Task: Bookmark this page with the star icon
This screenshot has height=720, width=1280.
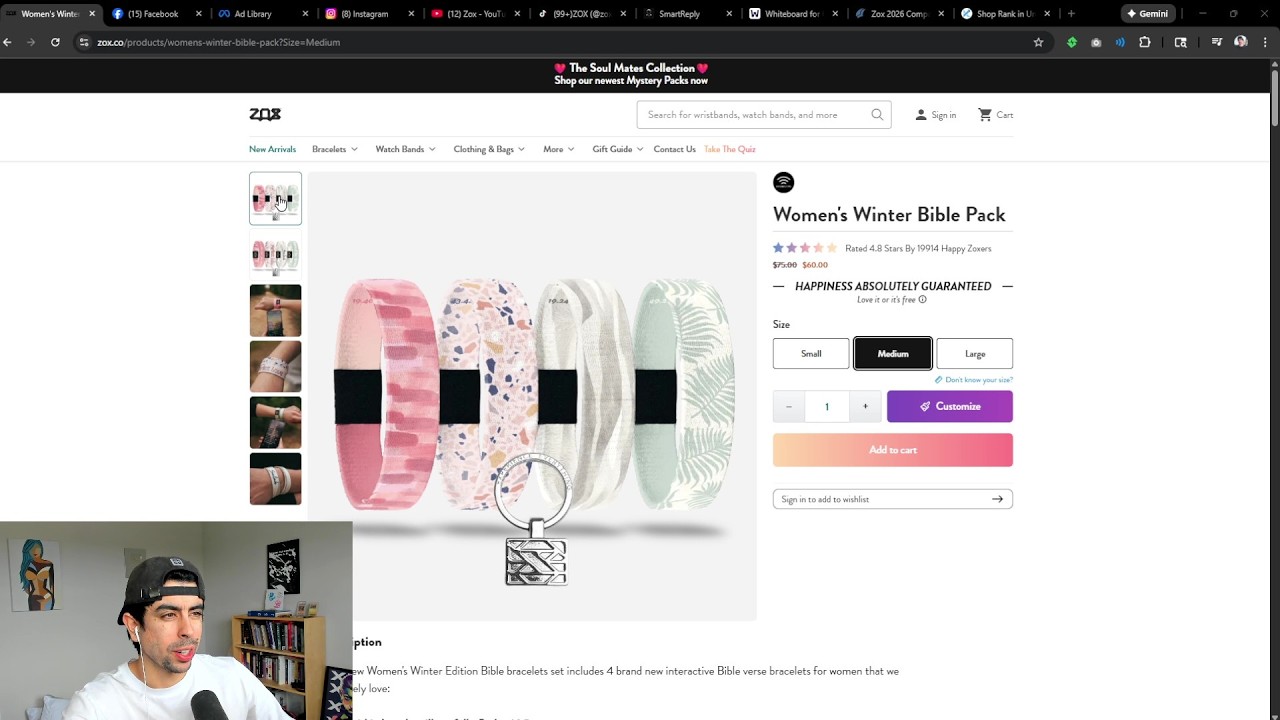Action: (1038, 42)
